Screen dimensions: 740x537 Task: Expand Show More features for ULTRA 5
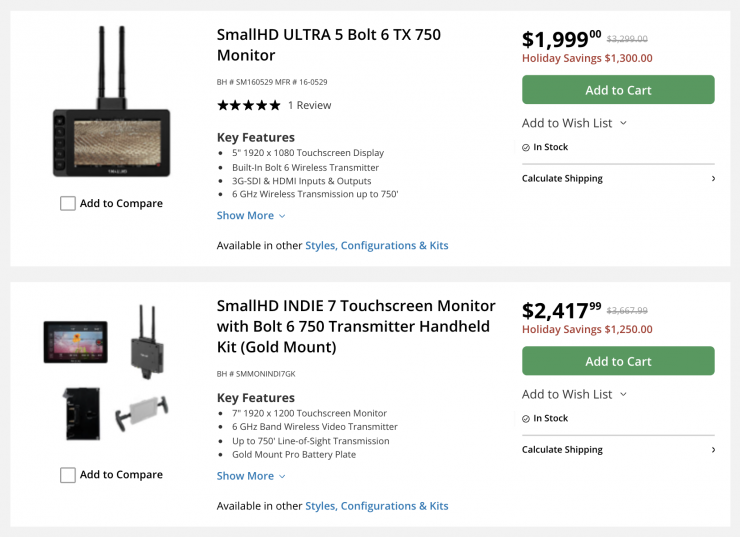click(x=251, y=216)
